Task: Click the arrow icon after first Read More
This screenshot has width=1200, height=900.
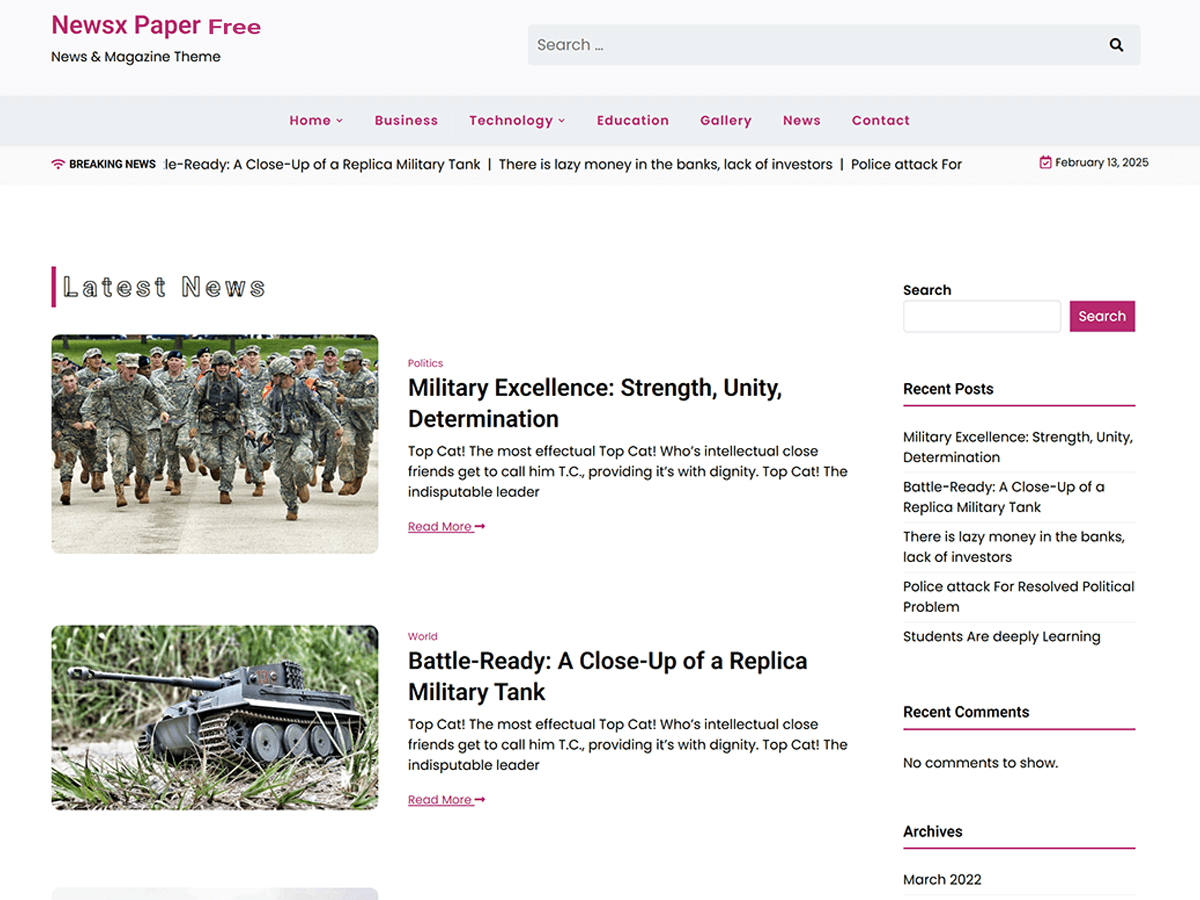Action: (479, 526)
